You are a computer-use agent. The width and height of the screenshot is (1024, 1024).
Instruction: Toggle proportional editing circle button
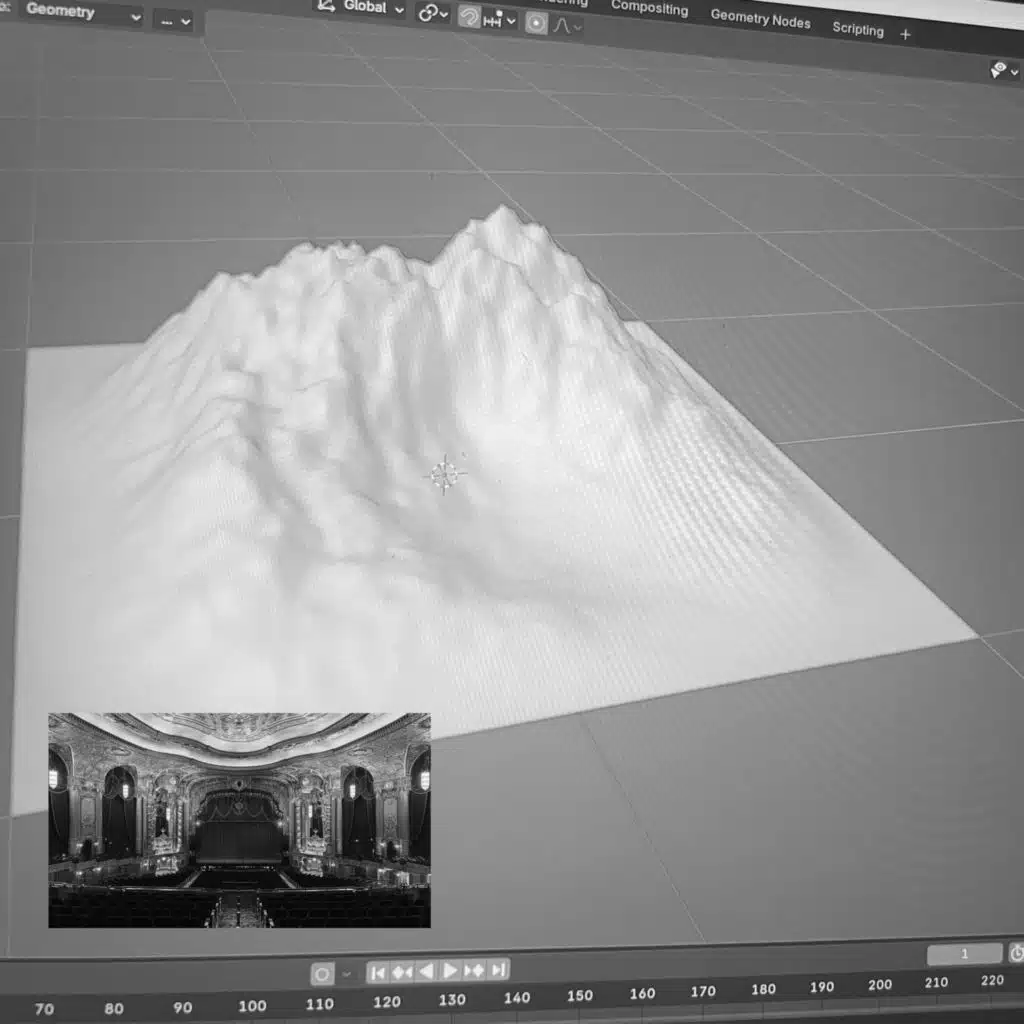tap(537, 23)
